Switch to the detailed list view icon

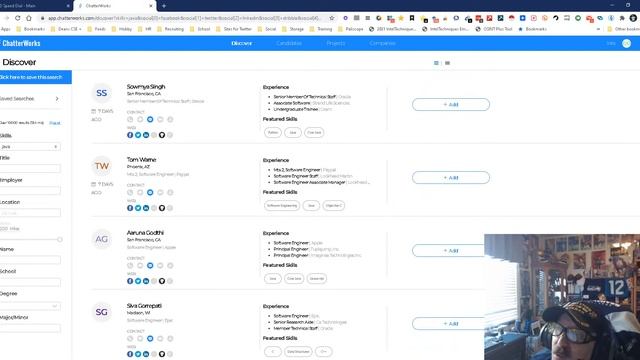(x=436, y=63)
